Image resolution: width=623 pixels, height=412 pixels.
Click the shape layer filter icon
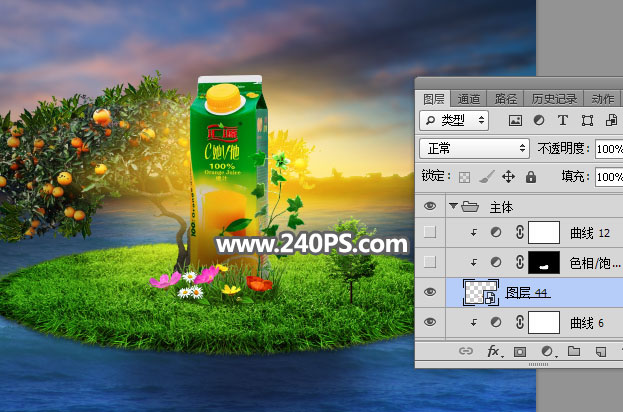586,120
